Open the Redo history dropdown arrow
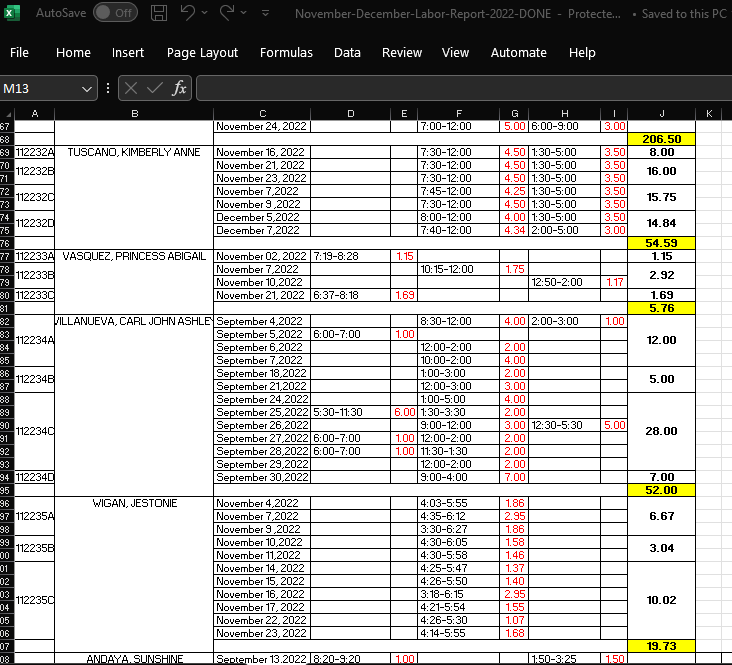This screenshot has width=732, height=665. coord(244,13)
